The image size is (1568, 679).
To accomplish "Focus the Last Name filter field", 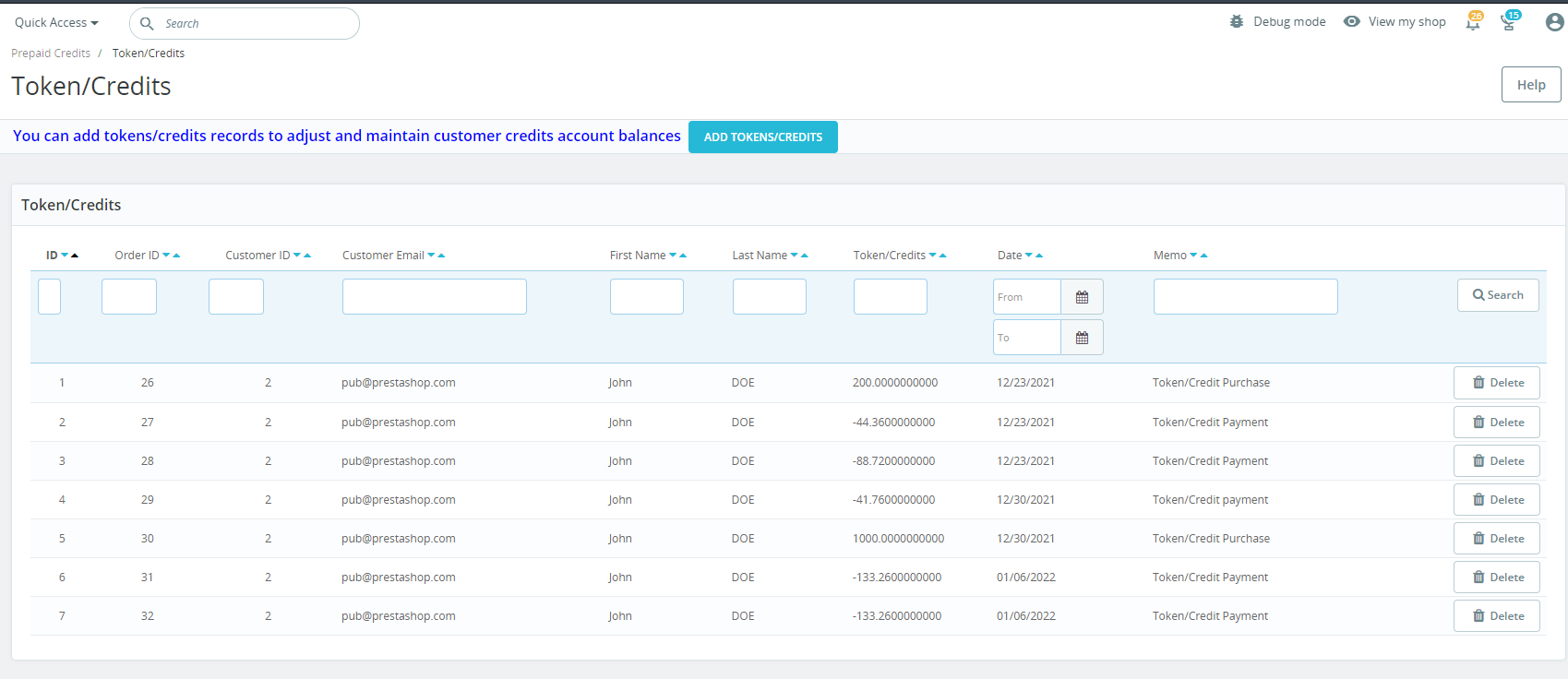I will pos(770,297).
